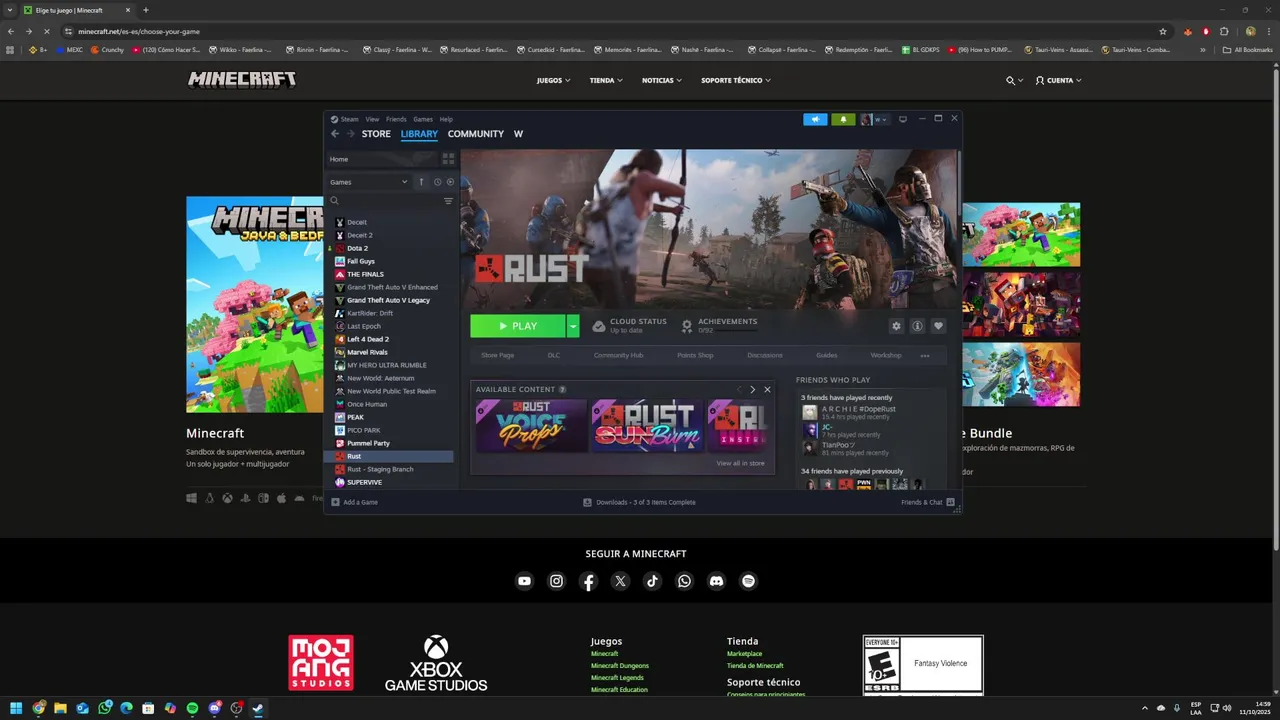
Task: Open Rust Sunburn content thumbnail
Action: tap(647, 426)
